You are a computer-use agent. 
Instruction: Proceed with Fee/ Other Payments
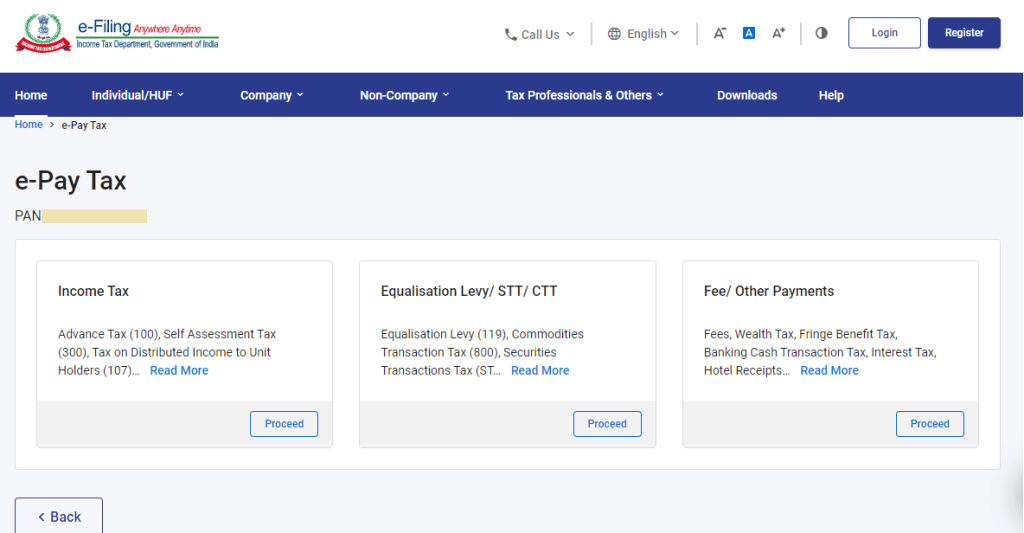point(930,424)
